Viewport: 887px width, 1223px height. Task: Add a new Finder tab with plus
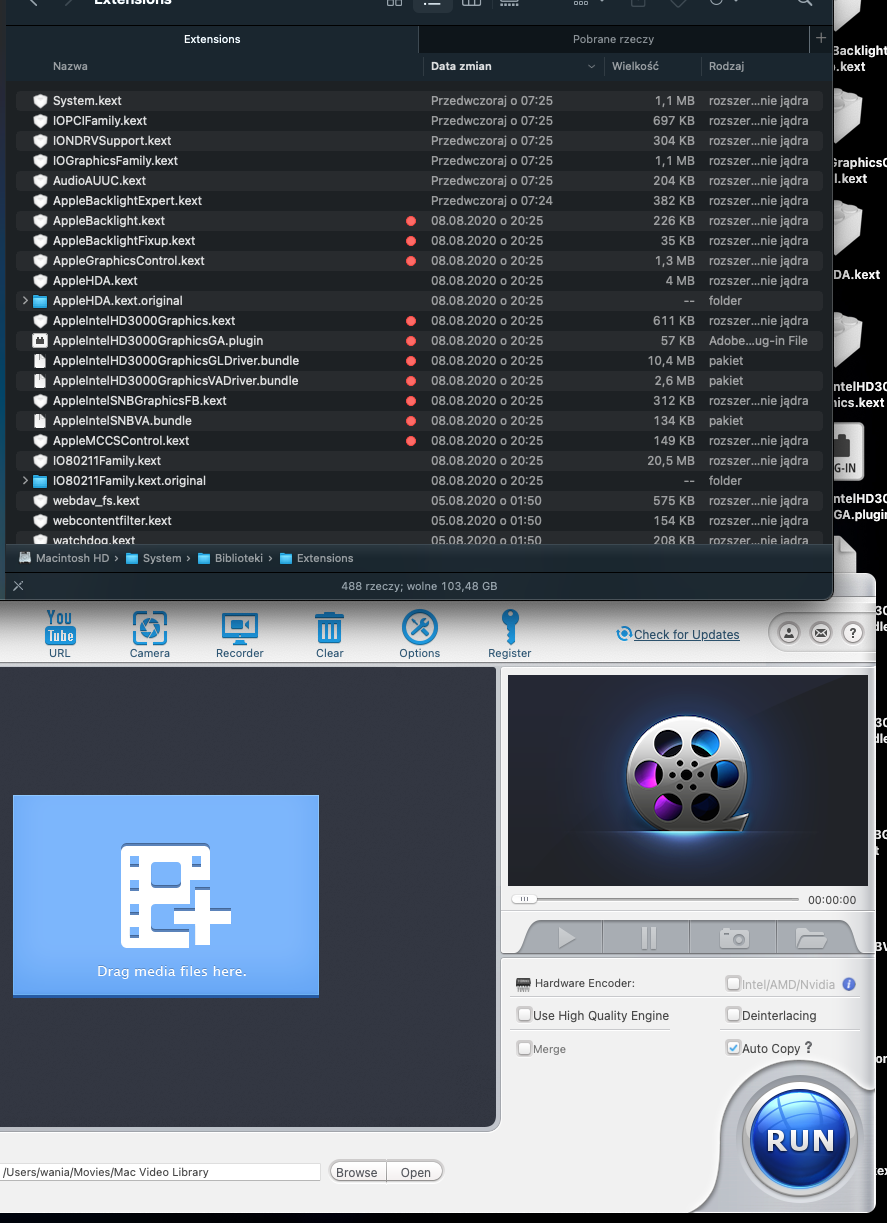pos(821,38)
